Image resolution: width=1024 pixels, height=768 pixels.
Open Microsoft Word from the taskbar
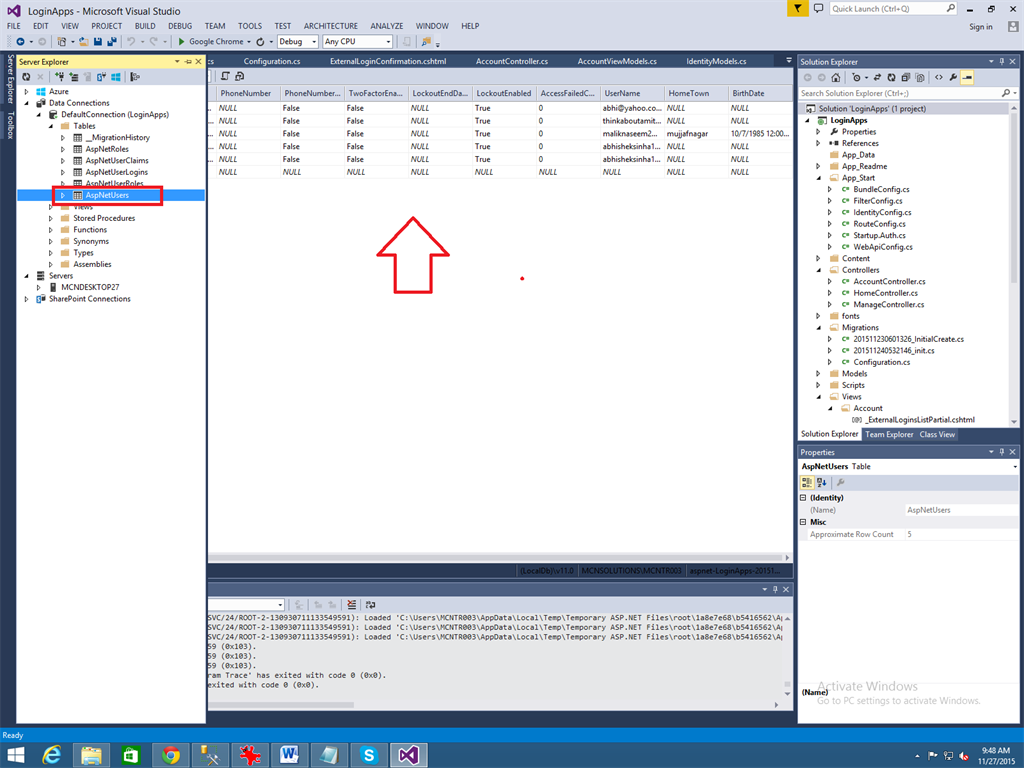[x=289, y=755]
